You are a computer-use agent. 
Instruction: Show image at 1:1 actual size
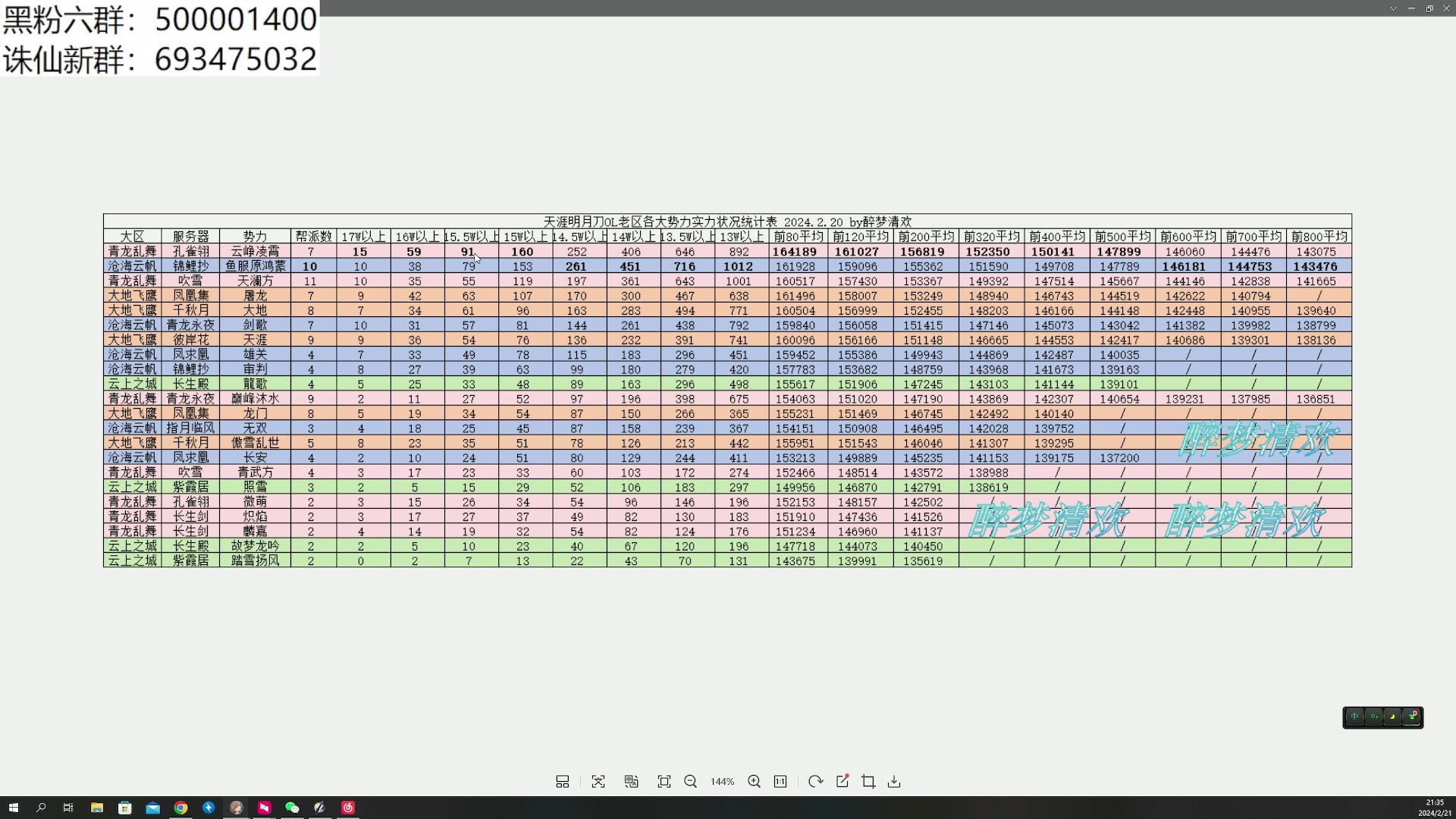780,782
